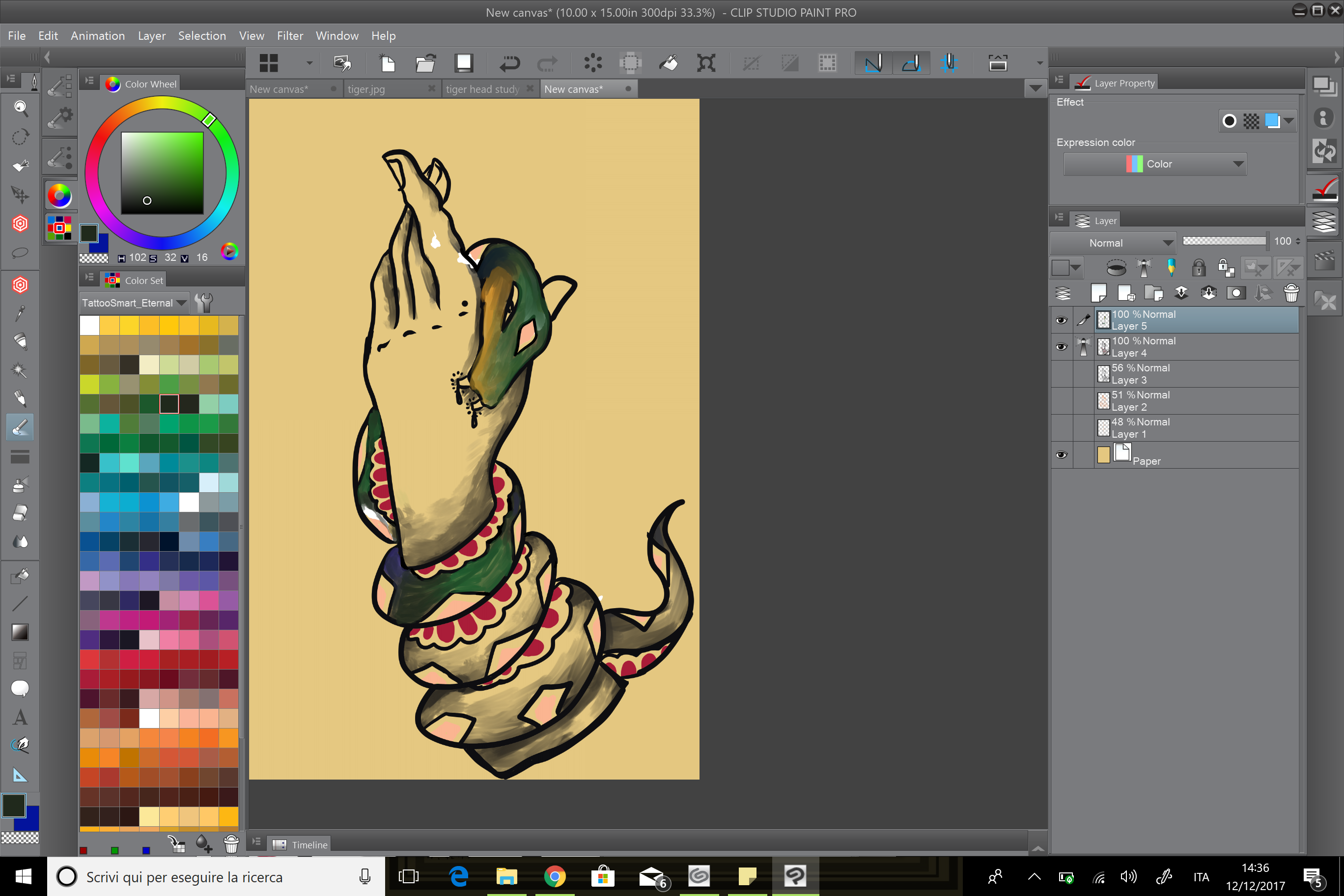Select the Paper layer row
Screen dimensions: 1344x896
(x=1197, y=455)
